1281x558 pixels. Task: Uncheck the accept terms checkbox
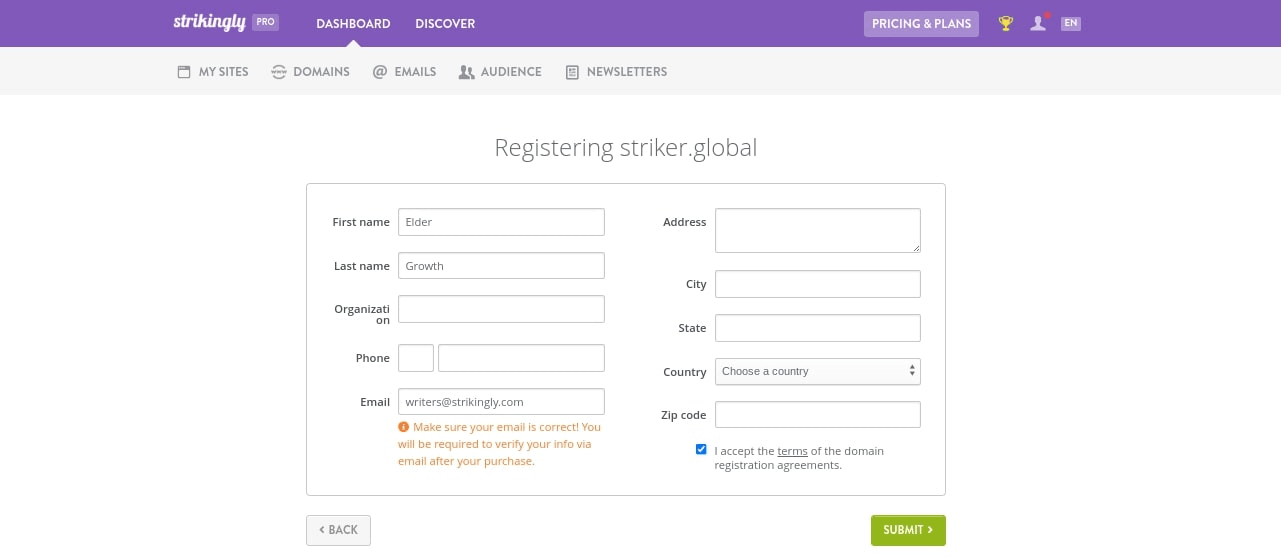(701, 450)
